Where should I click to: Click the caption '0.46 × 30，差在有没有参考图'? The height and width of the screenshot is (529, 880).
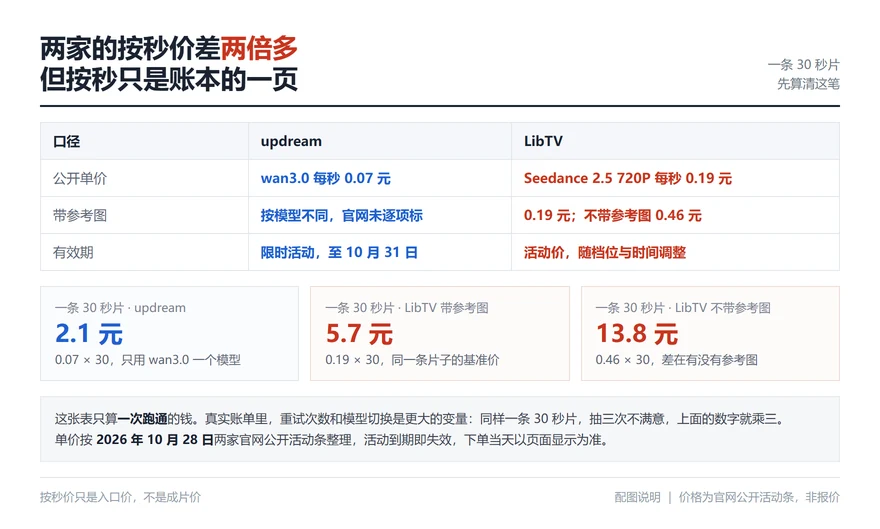(x=677, y=360)
